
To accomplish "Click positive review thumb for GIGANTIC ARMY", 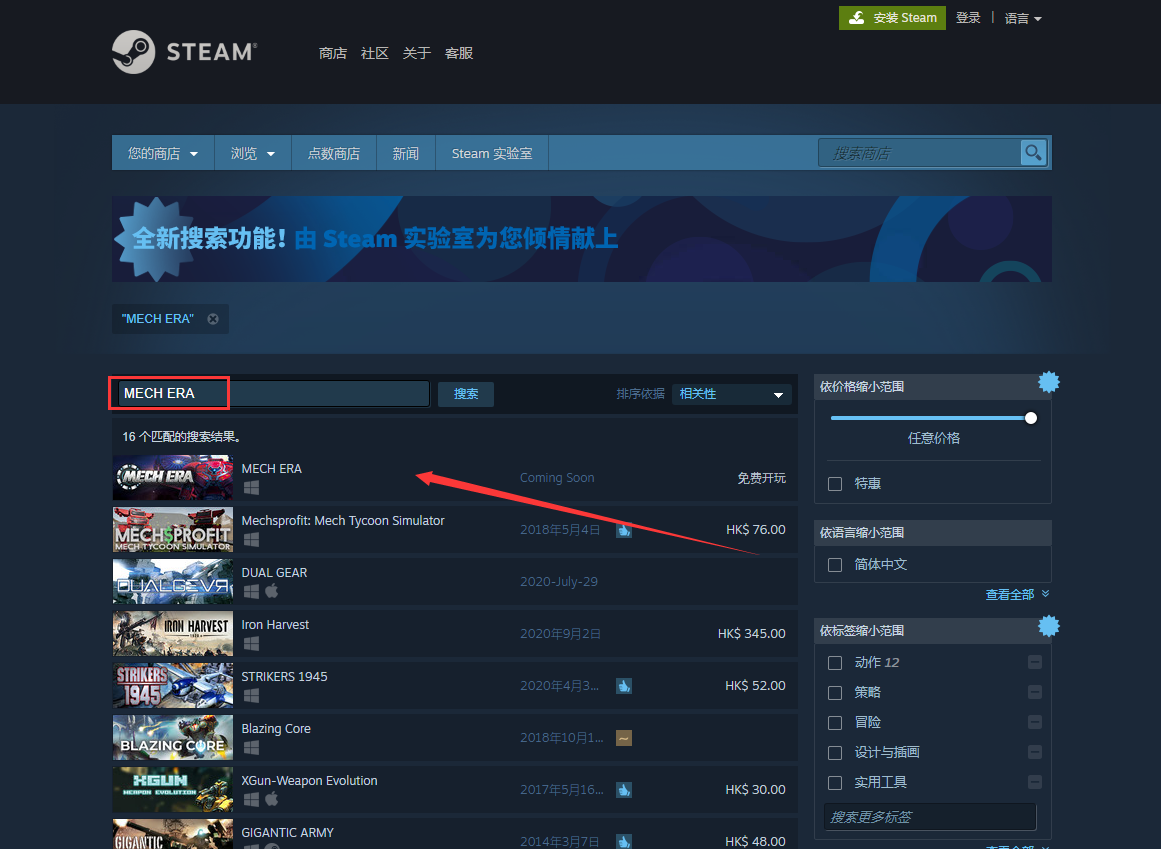I will tap(624, 842).
